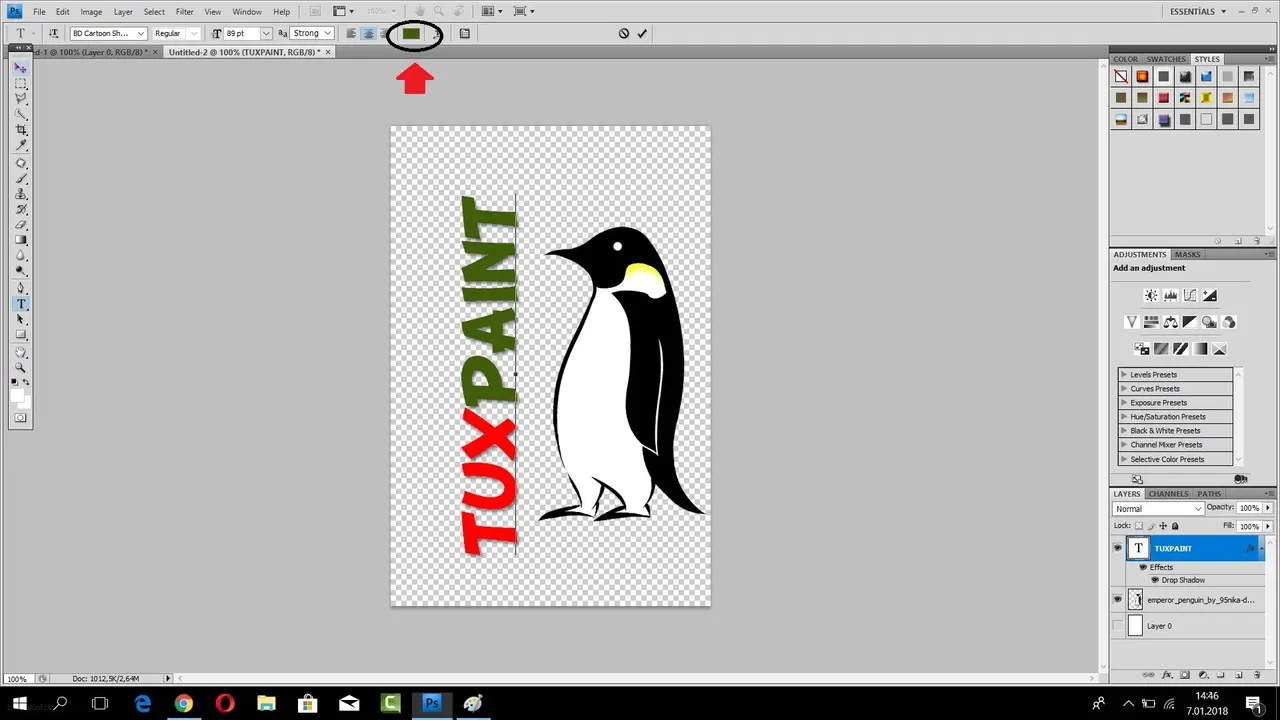
Task: Add a Levels adjustment from icons
Action: point(1171,296)
